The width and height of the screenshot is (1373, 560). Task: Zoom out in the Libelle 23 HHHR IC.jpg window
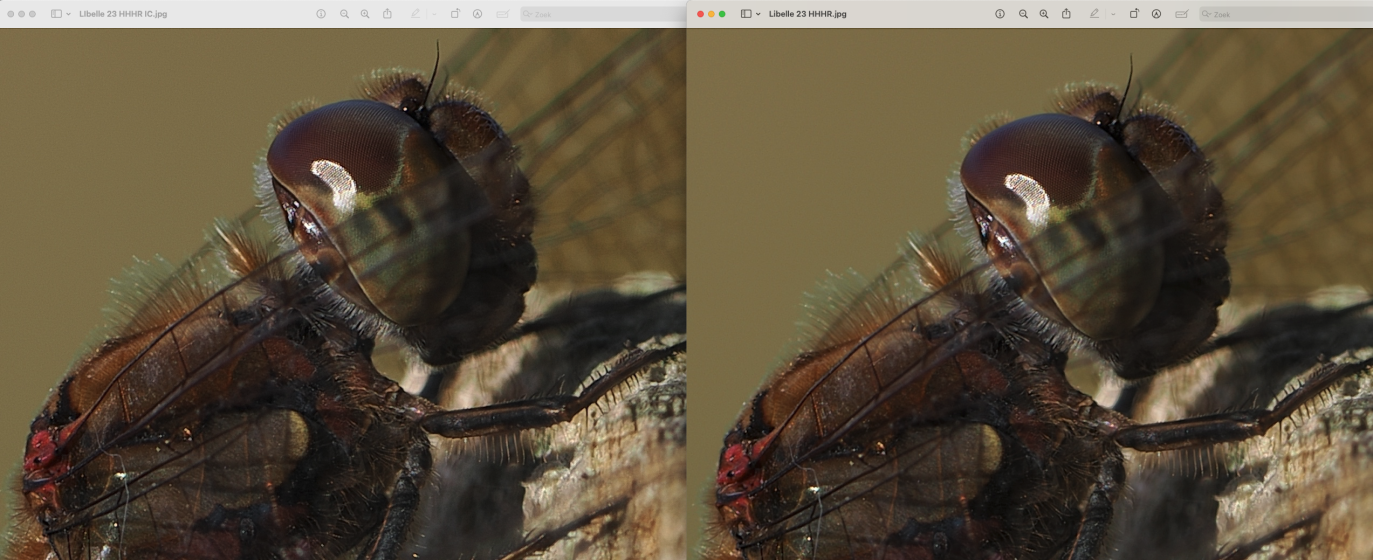point(344,14)
